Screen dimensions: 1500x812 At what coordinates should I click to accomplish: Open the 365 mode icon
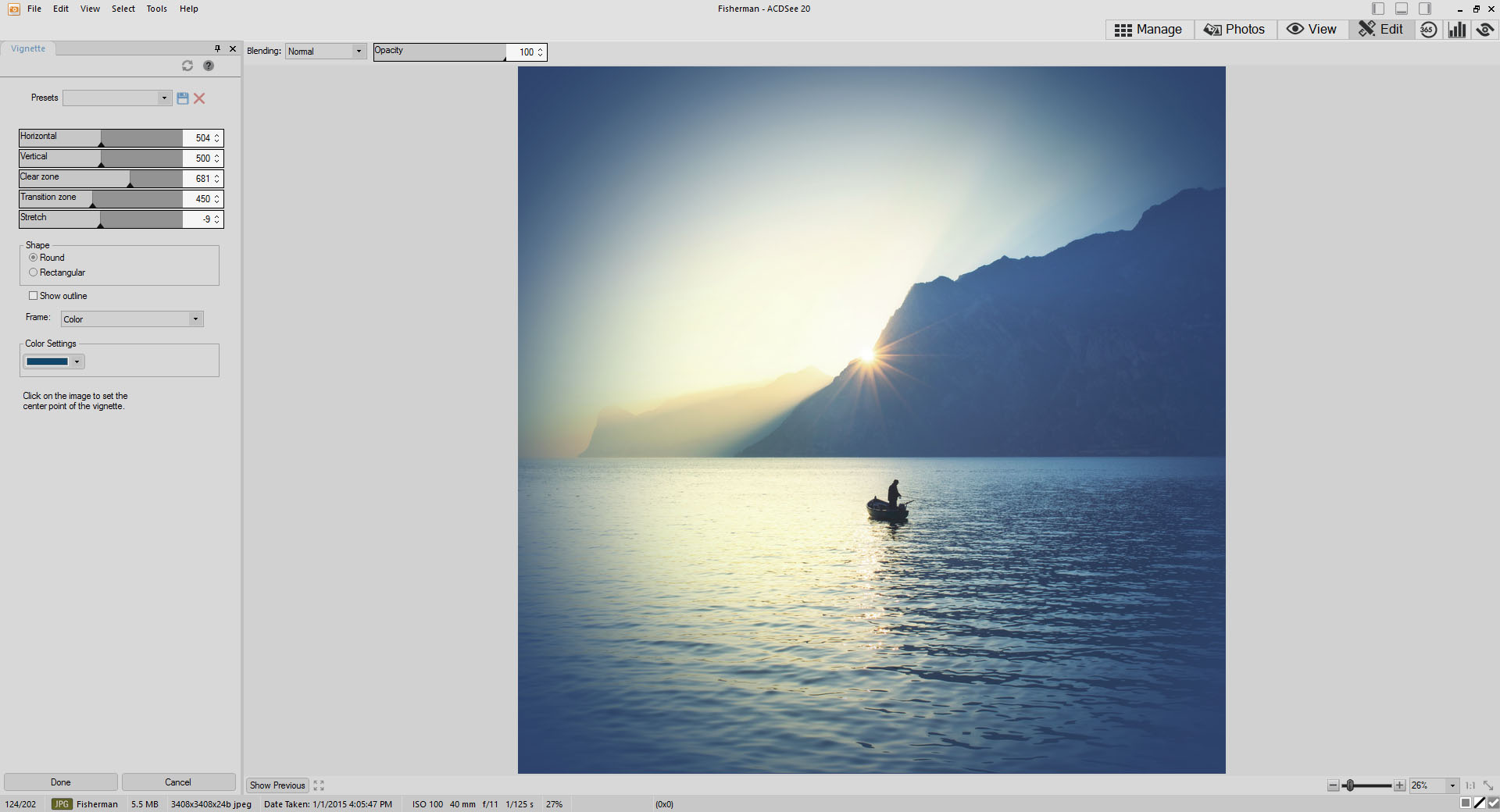pyautogui.click(x=1428, y=30)
